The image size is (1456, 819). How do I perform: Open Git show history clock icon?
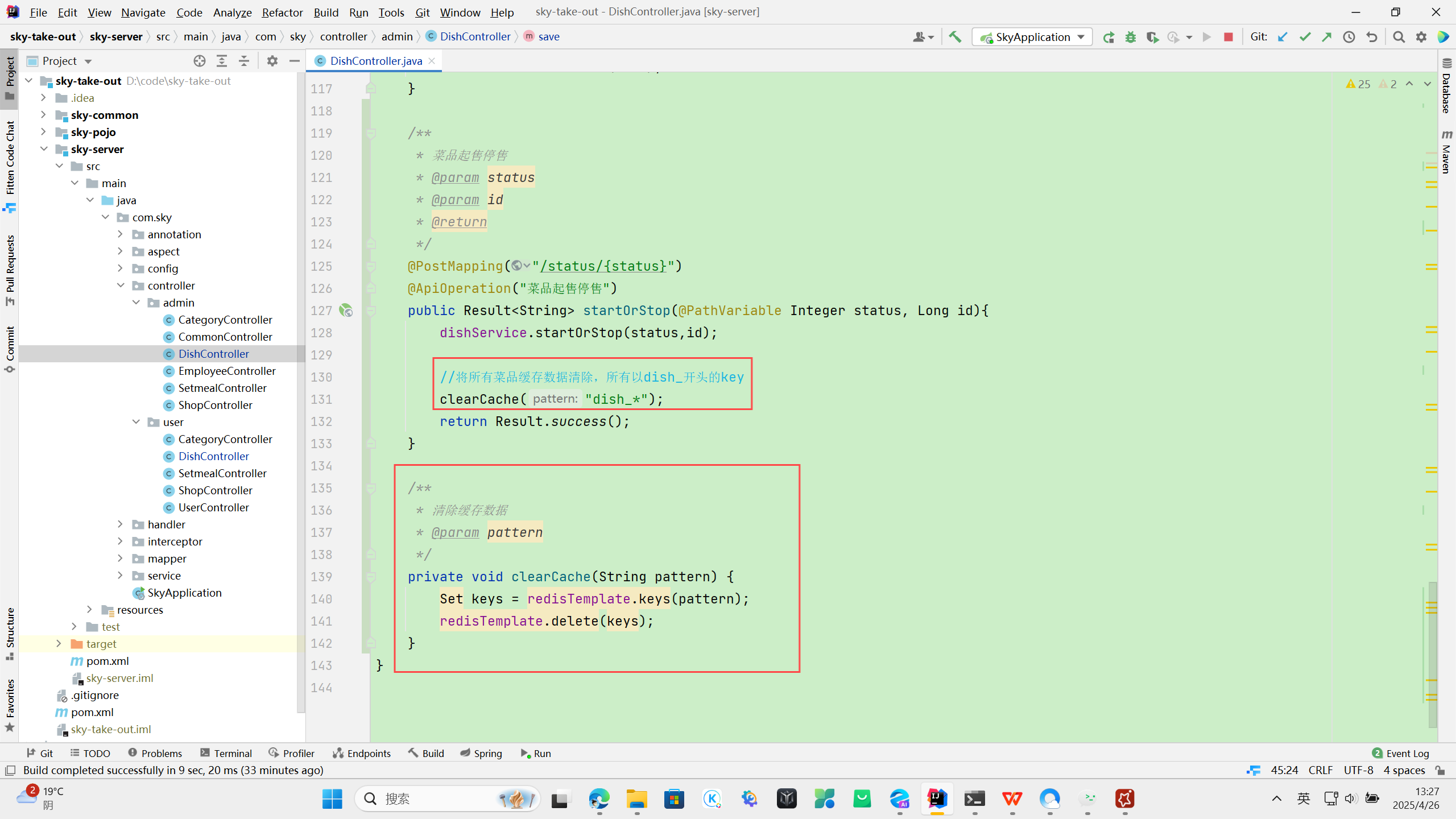coord(1349,37)
